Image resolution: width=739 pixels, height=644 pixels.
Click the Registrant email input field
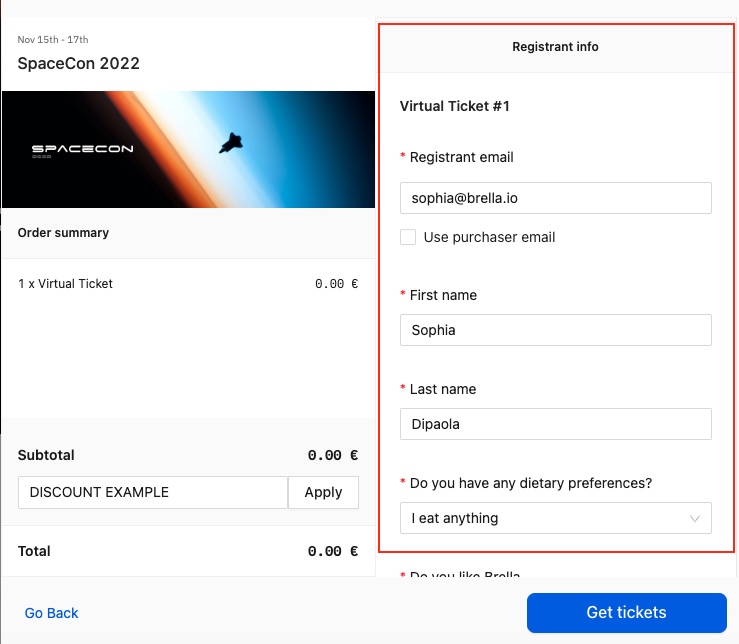coord(556,198)
